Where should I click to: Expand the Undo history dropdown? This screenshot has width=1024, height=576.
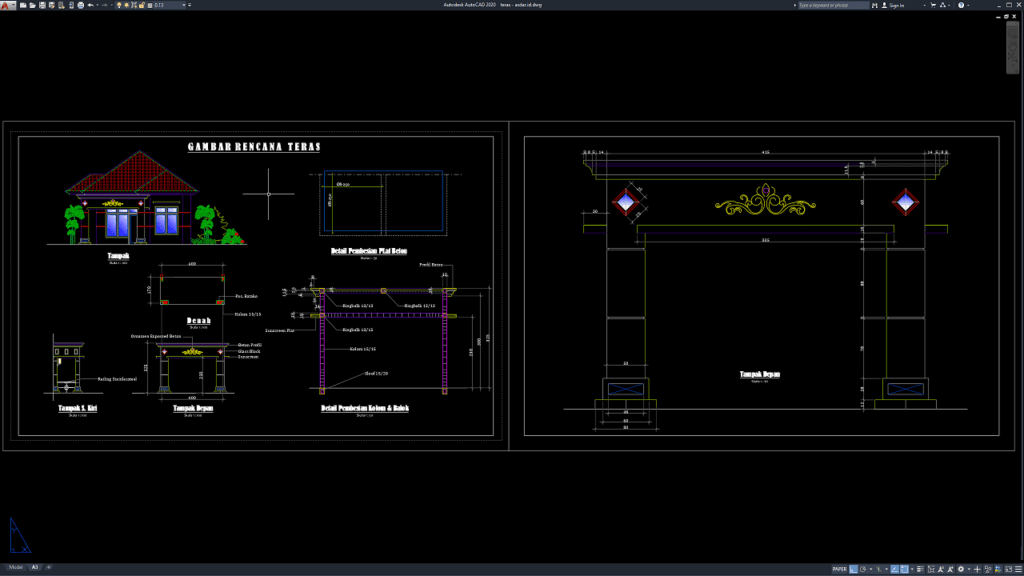[97, 5]
